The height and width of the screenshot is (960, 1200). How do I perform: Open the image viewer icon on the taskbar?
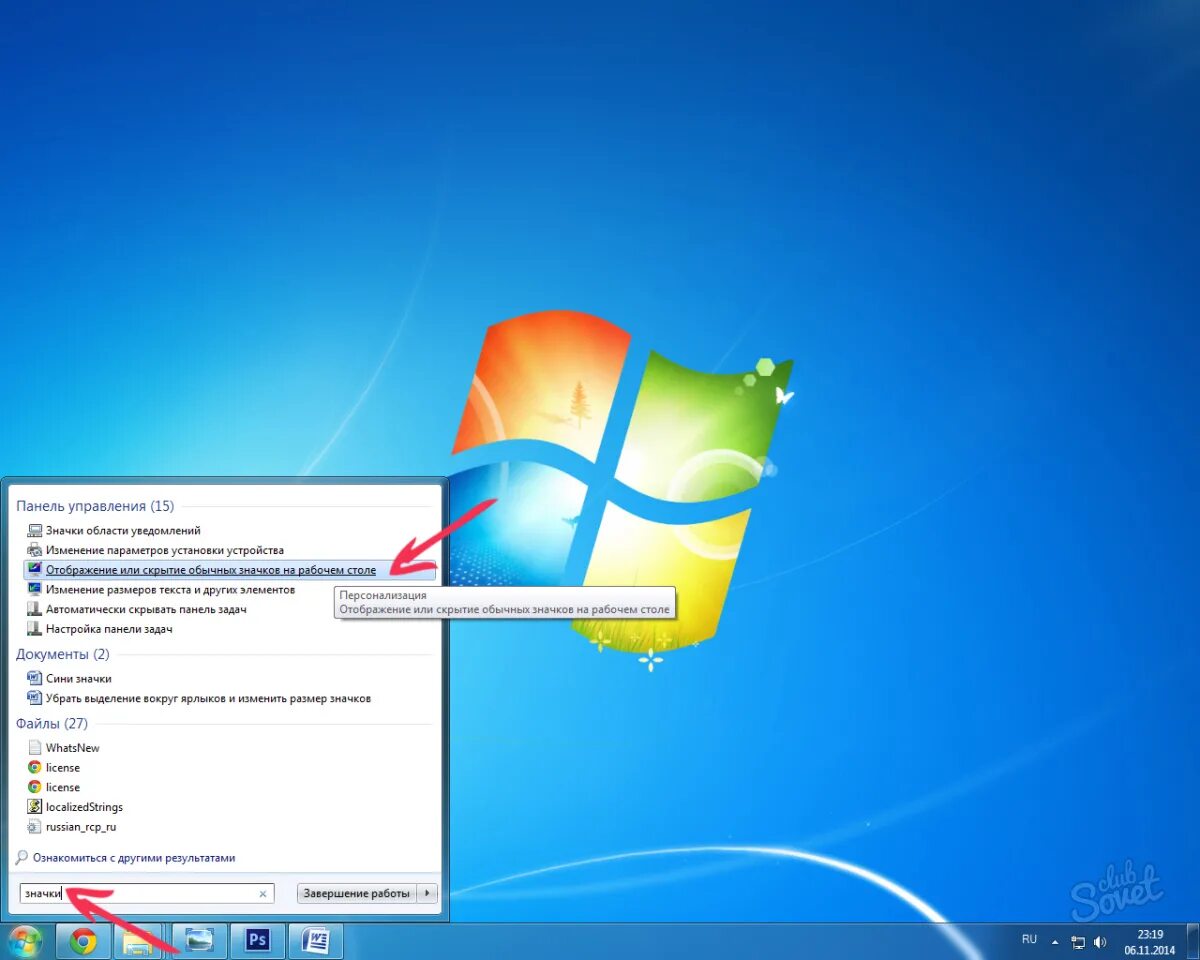[198, 940]
